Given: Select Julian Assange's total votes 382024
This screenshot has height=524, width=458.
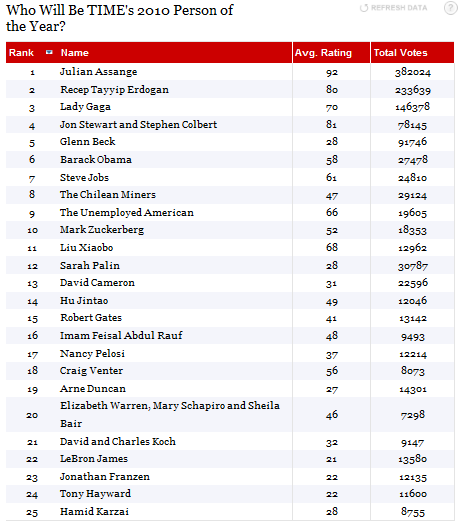Looking at the screenshot, I should [x=413, y=72].
